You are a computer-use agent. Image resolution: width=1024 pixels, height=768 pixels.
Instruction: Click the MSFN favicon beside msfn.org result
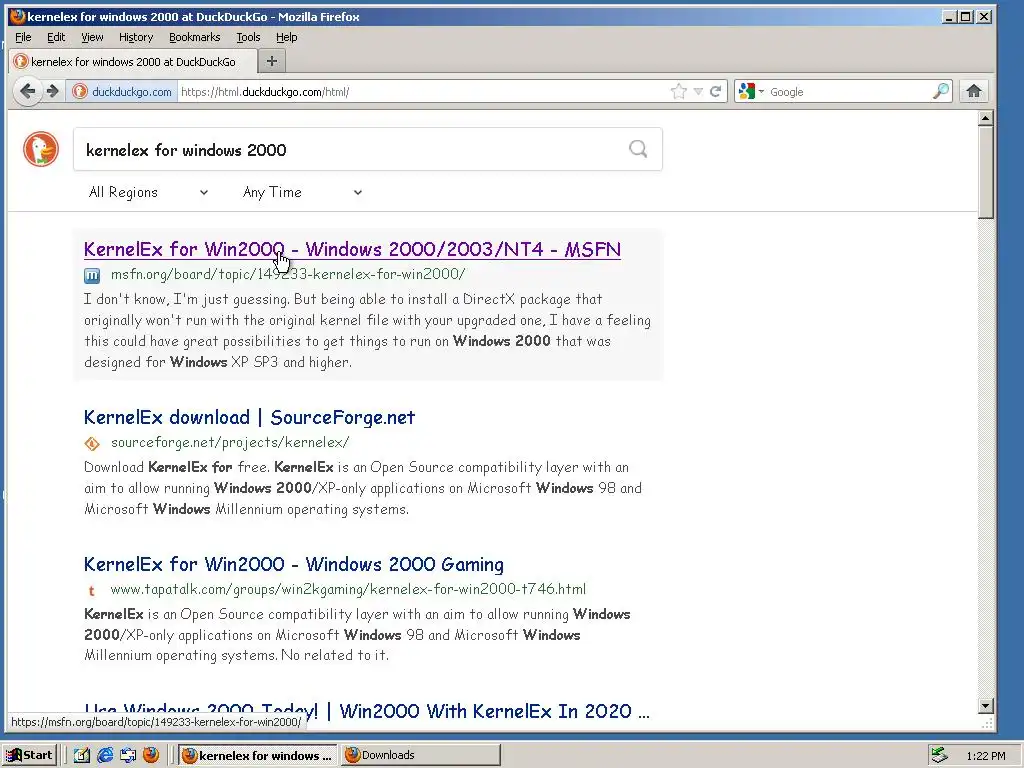(x=92, y=276)
